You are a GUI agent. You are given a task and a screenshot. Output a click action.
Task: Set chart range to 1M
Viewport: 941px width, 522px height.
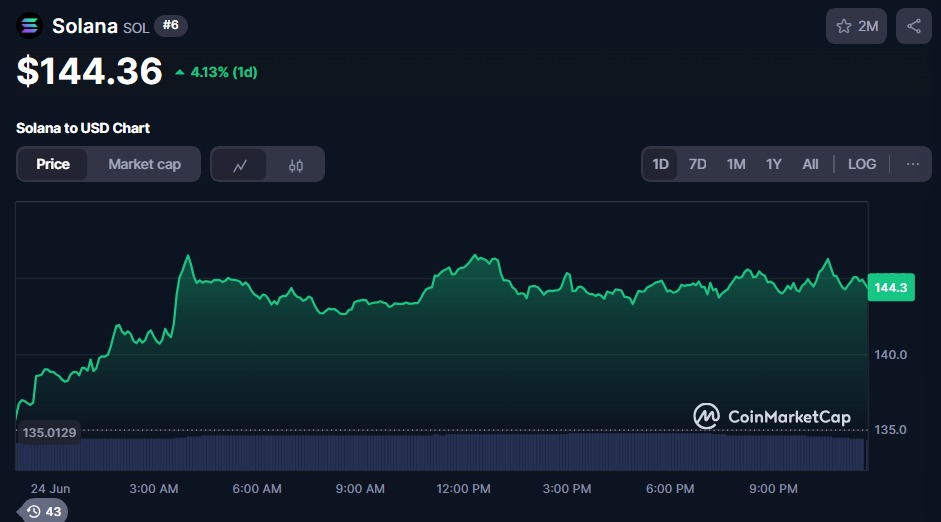coord(736,164)
